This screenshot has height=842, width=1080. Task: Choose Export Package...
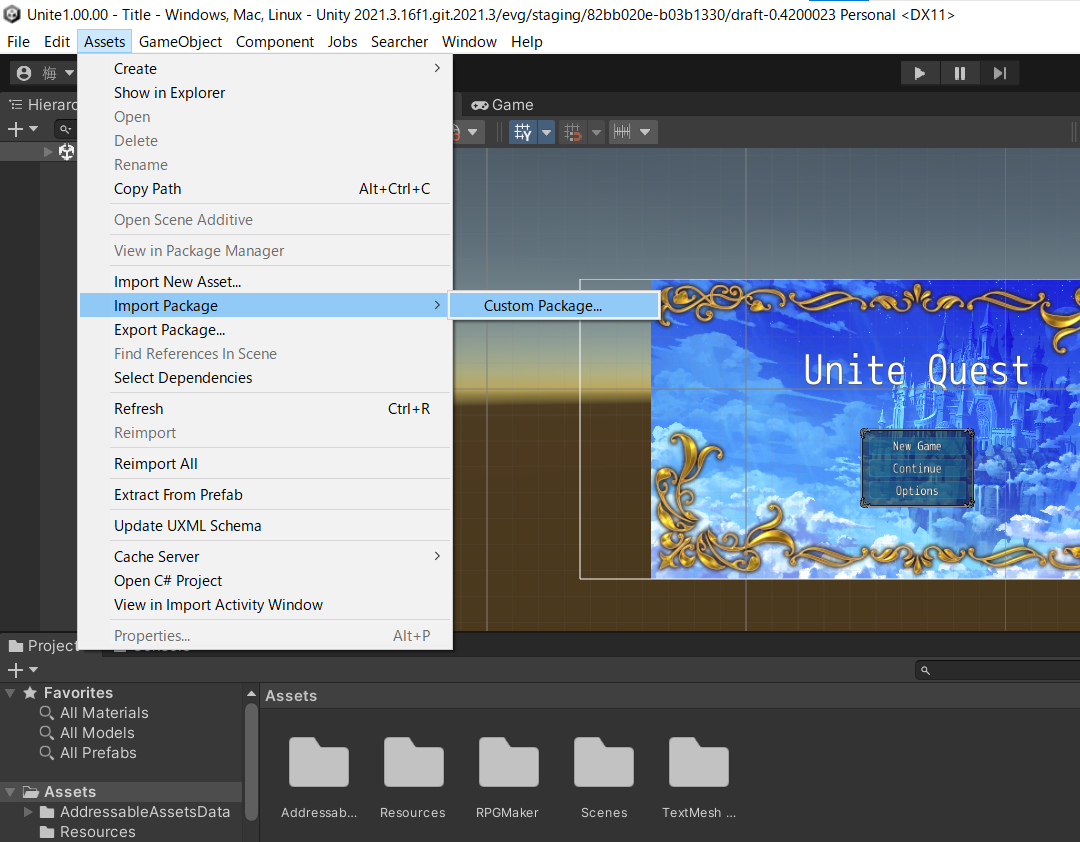tap(265, 330)
